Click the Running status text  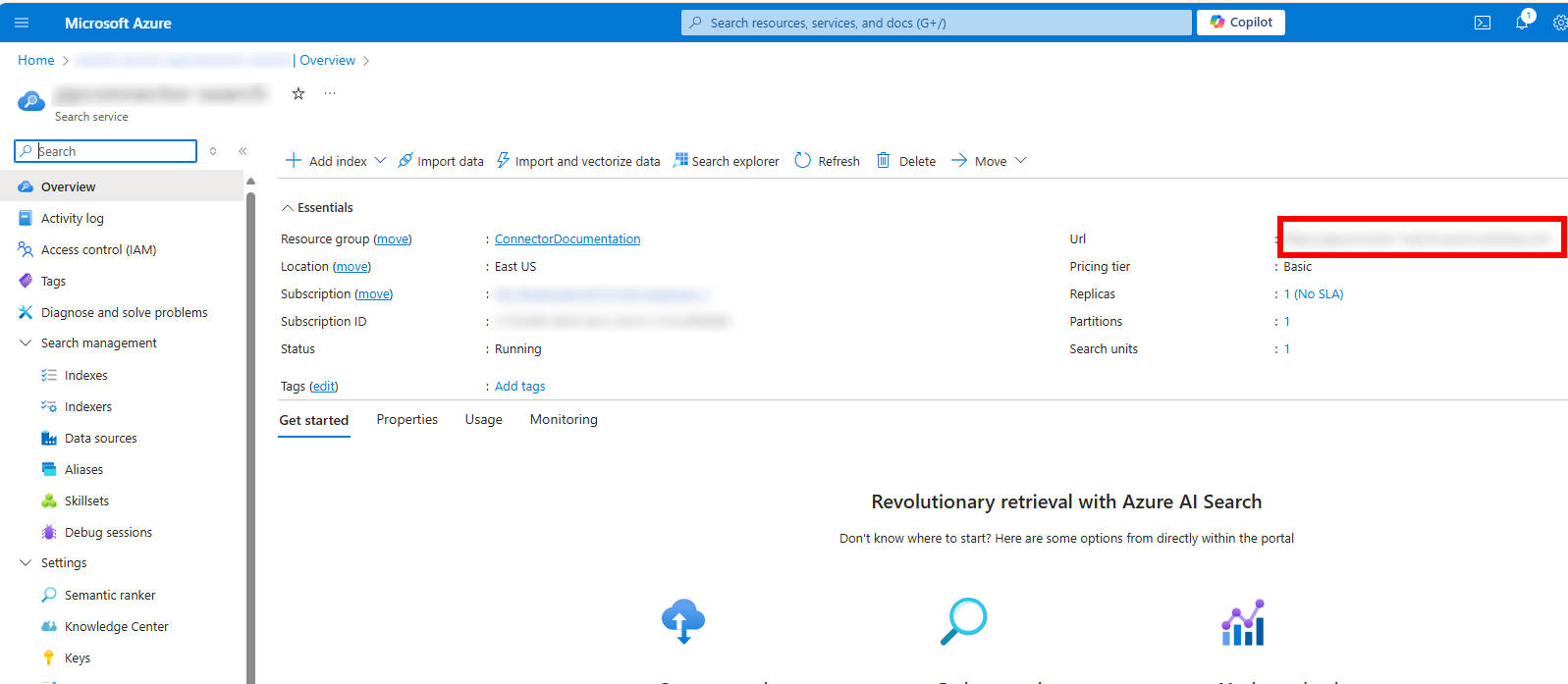518,348
